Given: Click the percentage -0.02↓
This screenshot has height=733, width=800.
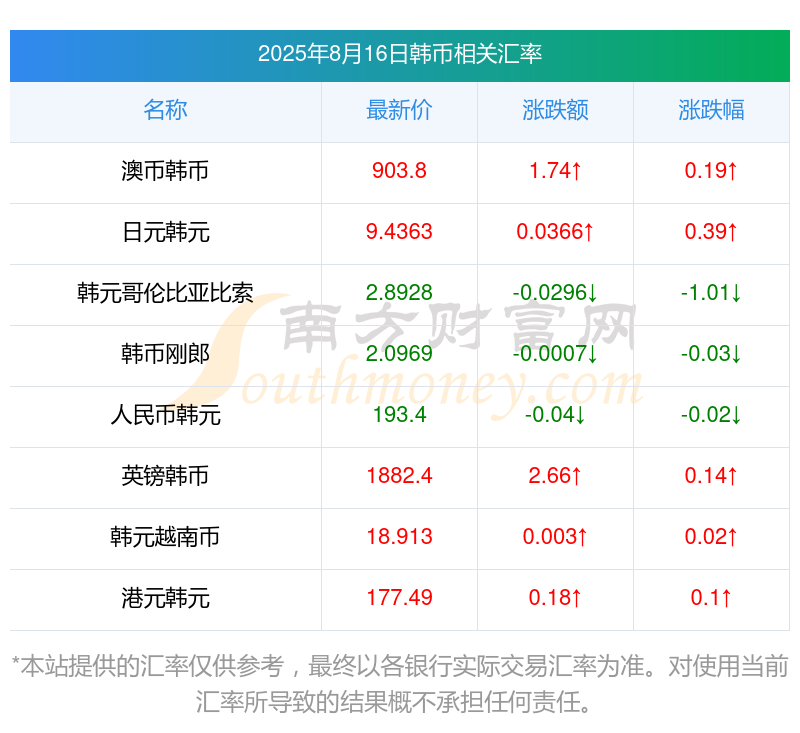Looking at the screenshot, I should [711, 415].
